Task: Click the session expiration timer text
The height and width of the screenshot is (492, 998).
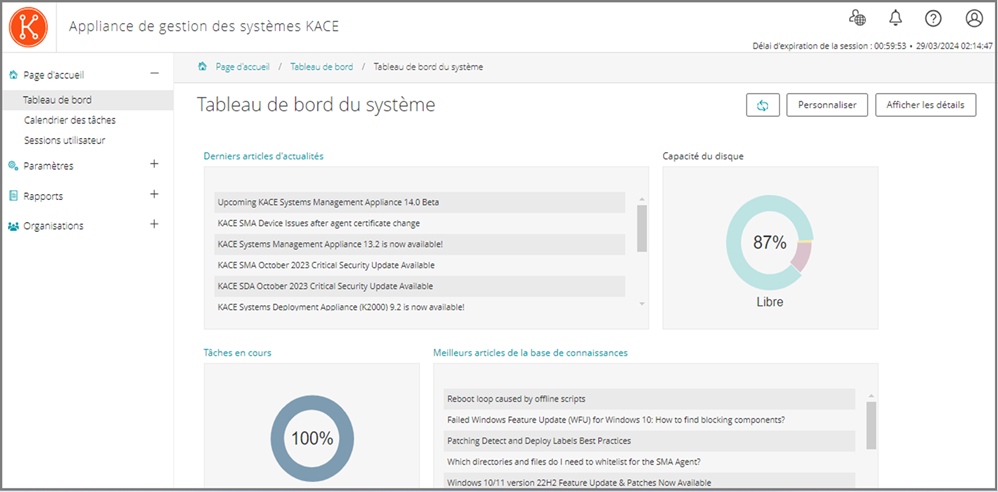Action: click(829, 46)
